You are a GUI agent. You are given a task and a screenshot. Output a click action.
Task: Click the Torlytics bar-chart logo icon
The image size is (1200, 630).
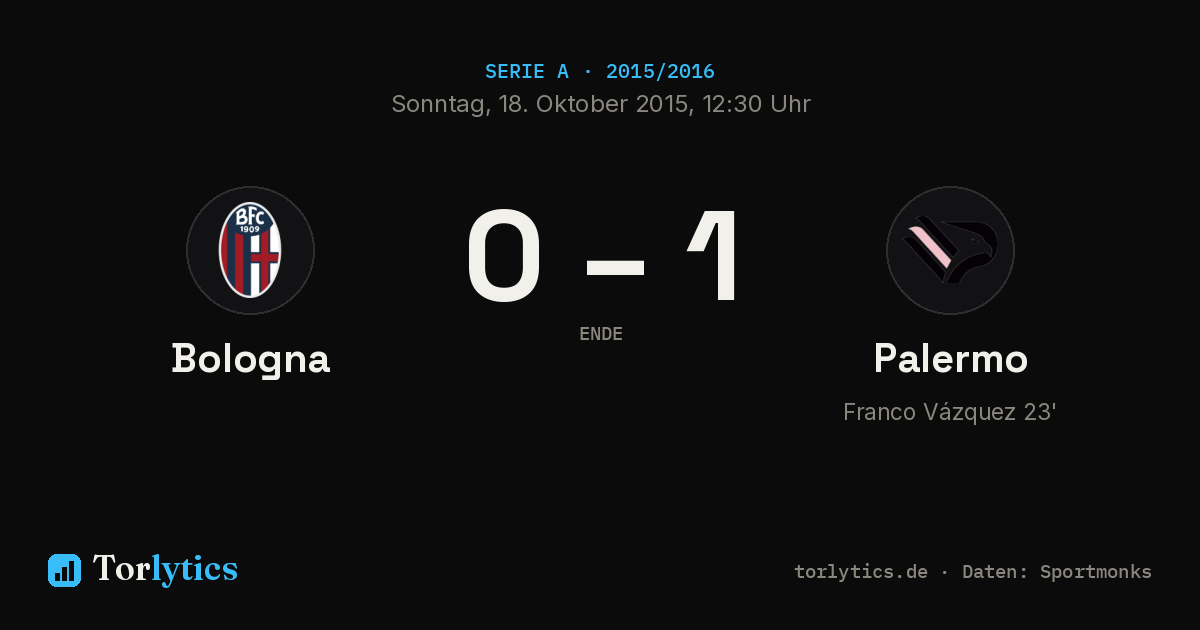coord(64,570)
